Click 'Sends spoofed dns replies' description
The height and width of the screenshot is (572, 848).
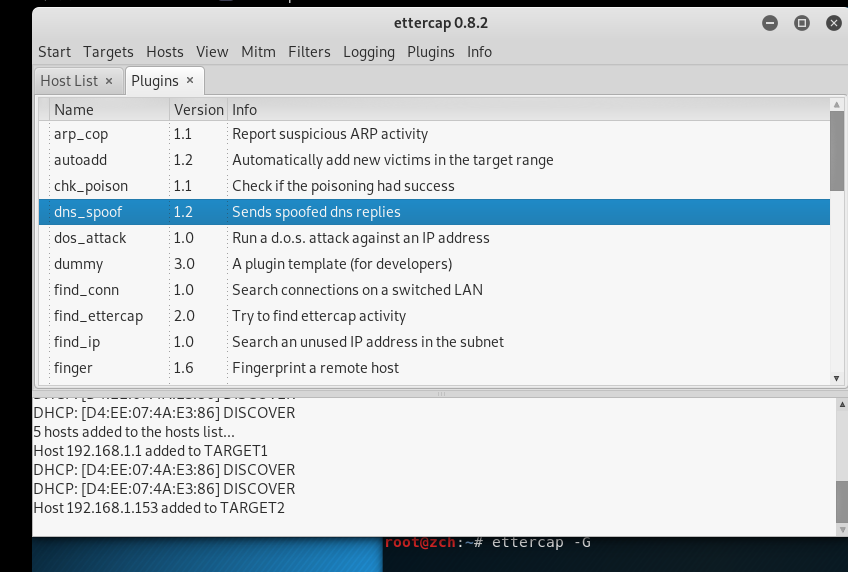[x=316, y=212]
